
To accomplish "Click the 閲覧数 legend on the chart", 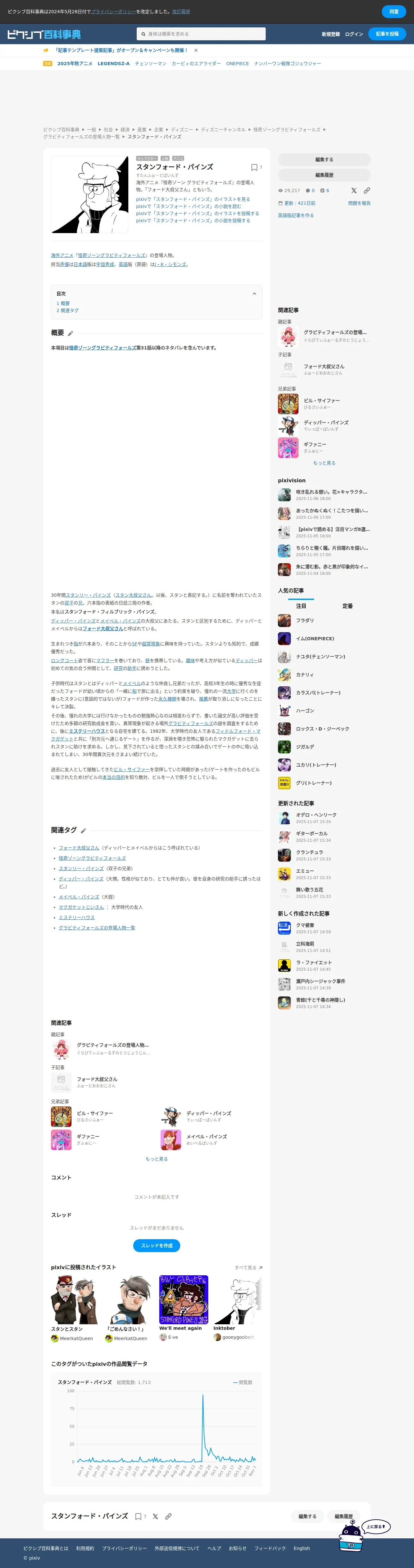I will [x=243, y=1382].
